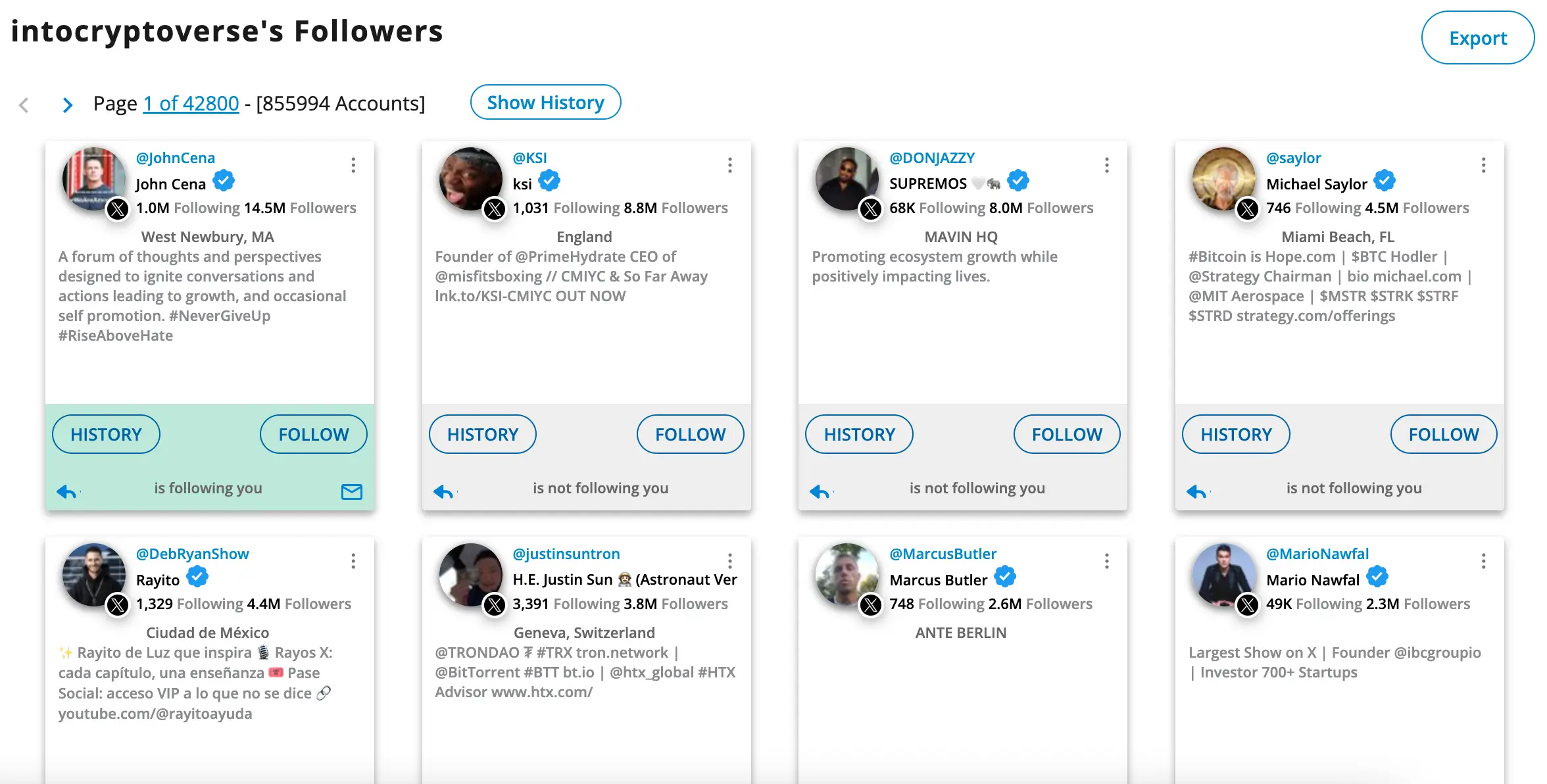Screen dimensions: 1547x784
Task: Open HISTORY for DONJAZZY
Action: 859,434
